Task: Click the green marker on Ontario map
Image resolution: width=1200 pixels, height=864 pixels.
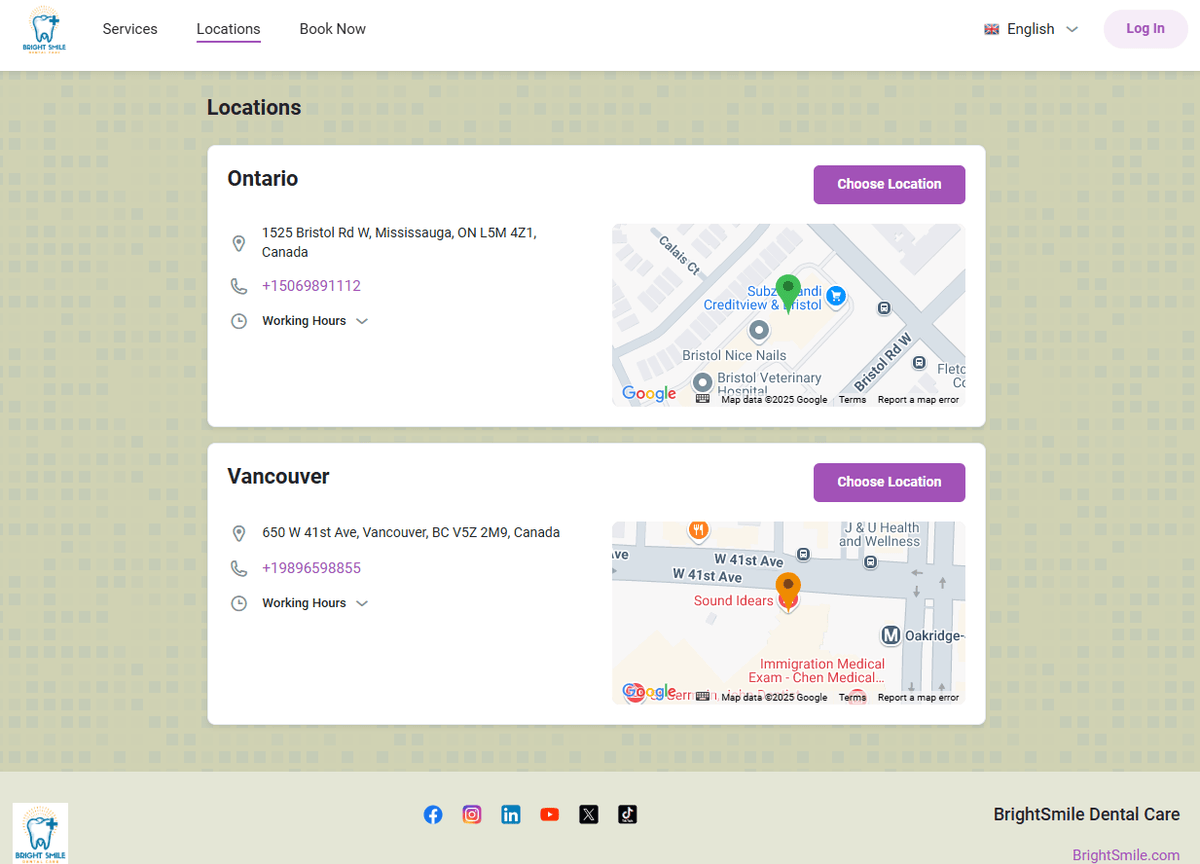Action: (788, 293)
